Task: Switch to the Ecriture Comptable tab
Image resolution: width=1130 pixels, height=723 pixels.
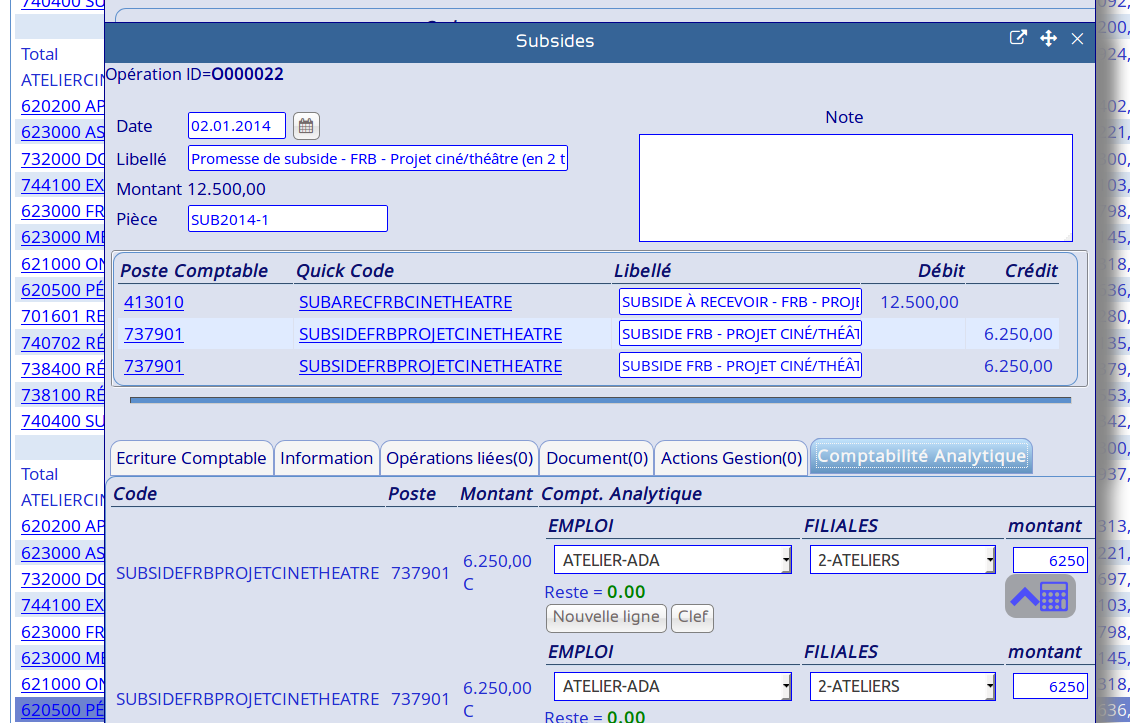Action: coord(191,458)
